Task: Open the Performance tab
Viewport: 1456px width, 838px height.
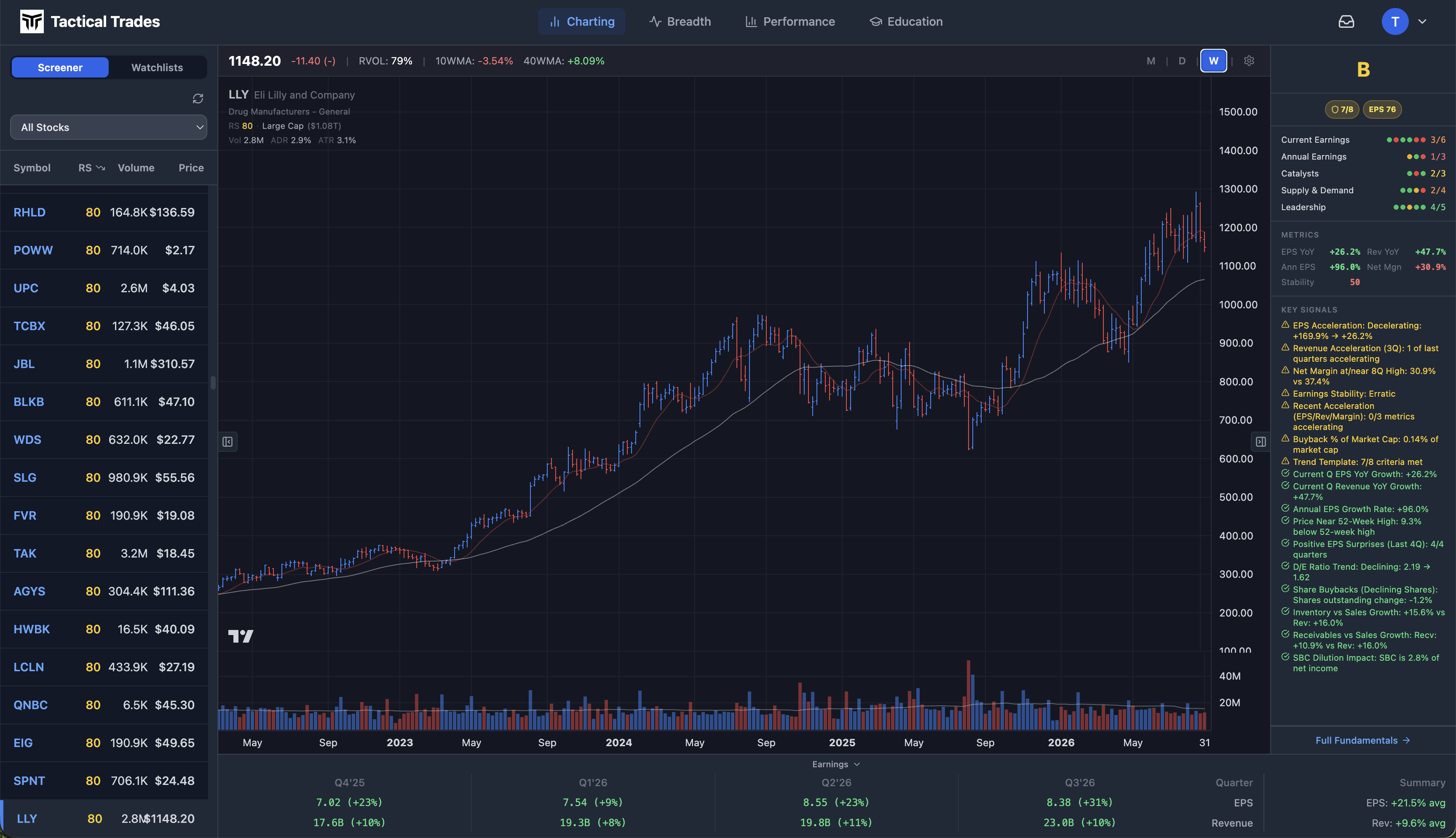Action: pos(790,22)
